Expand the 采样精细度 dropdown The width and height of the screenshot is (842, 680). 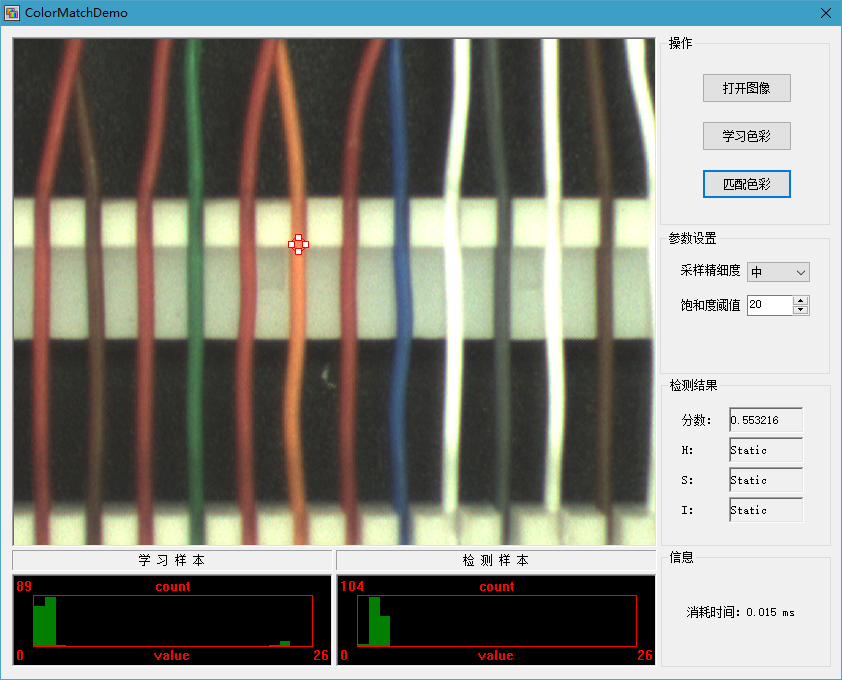click(x=778, y=272)
